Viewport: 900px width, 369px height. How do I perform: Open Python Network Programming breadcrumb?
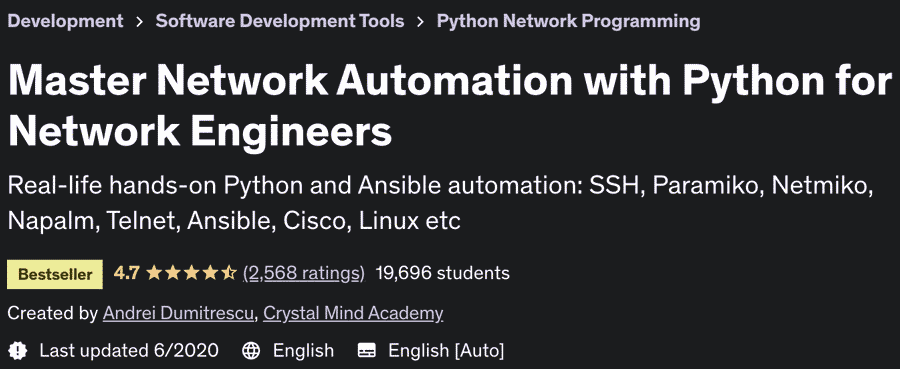(568, 21)
